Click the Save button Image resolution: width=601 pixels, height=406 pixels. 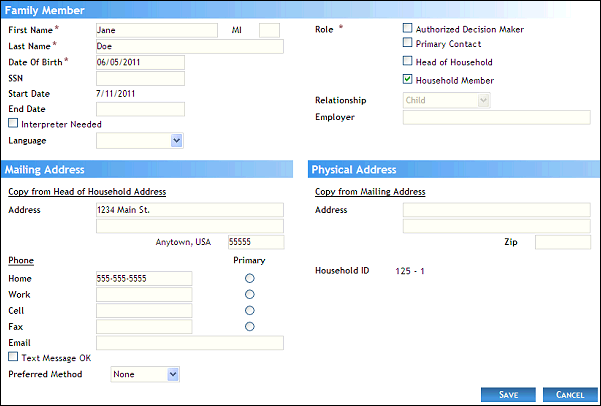coord(508,395)
